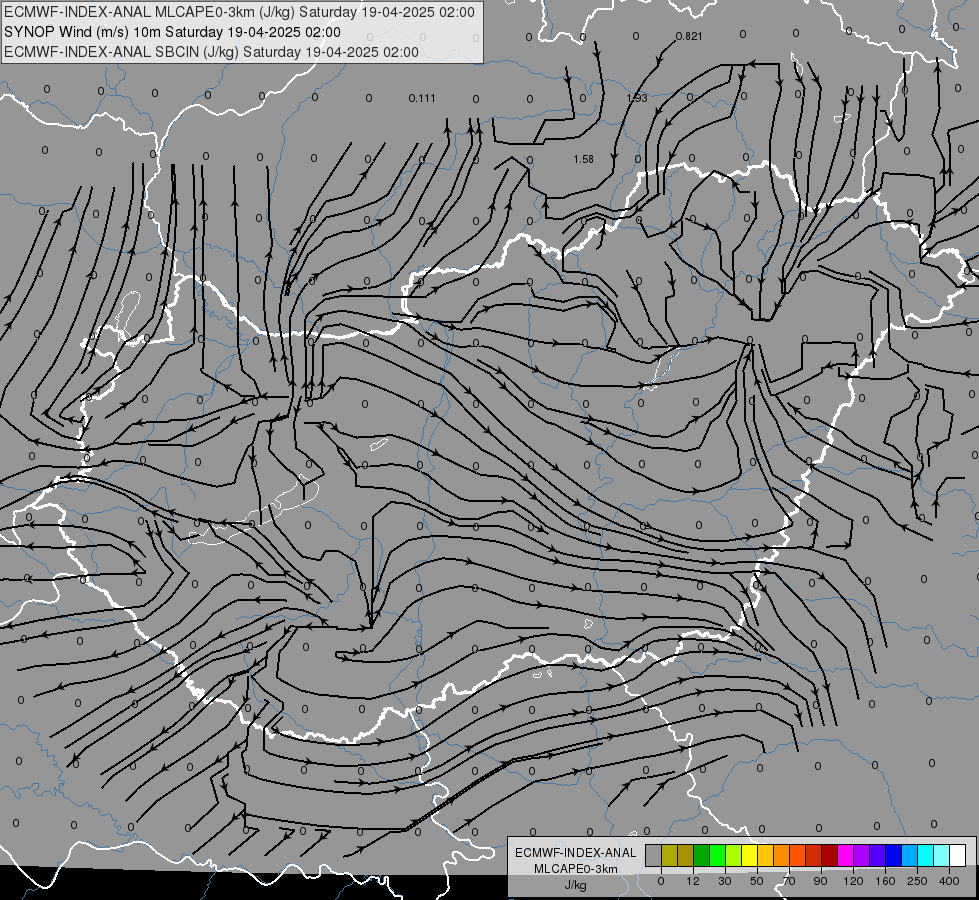This screenshot has width=979, height=900.
Task: Click the SBCIN header line
Action: point(211,52)
